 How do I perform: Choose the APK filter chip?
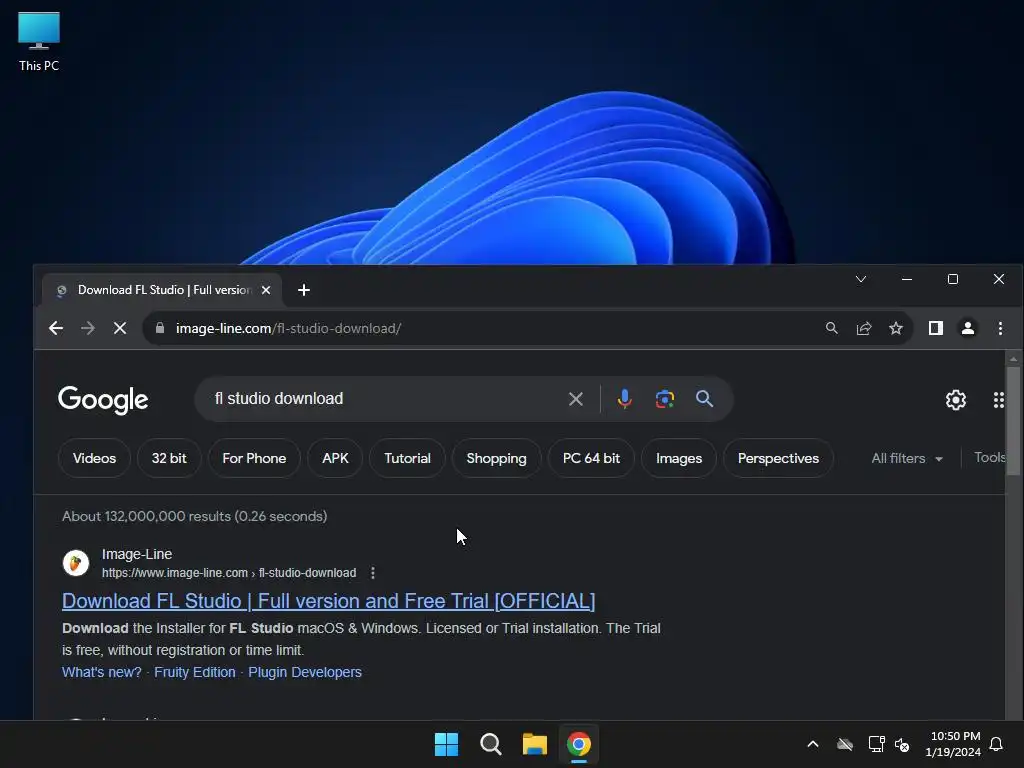pyautogui.click(x=335, y=458)
